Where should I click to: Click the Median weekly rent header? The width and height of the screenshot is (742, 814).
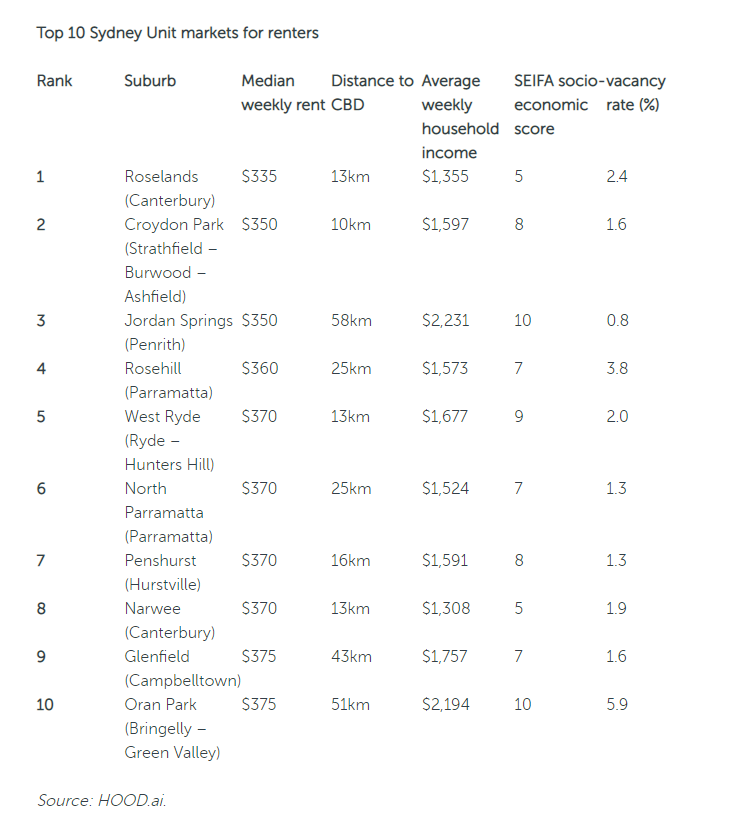pos(283,93)
